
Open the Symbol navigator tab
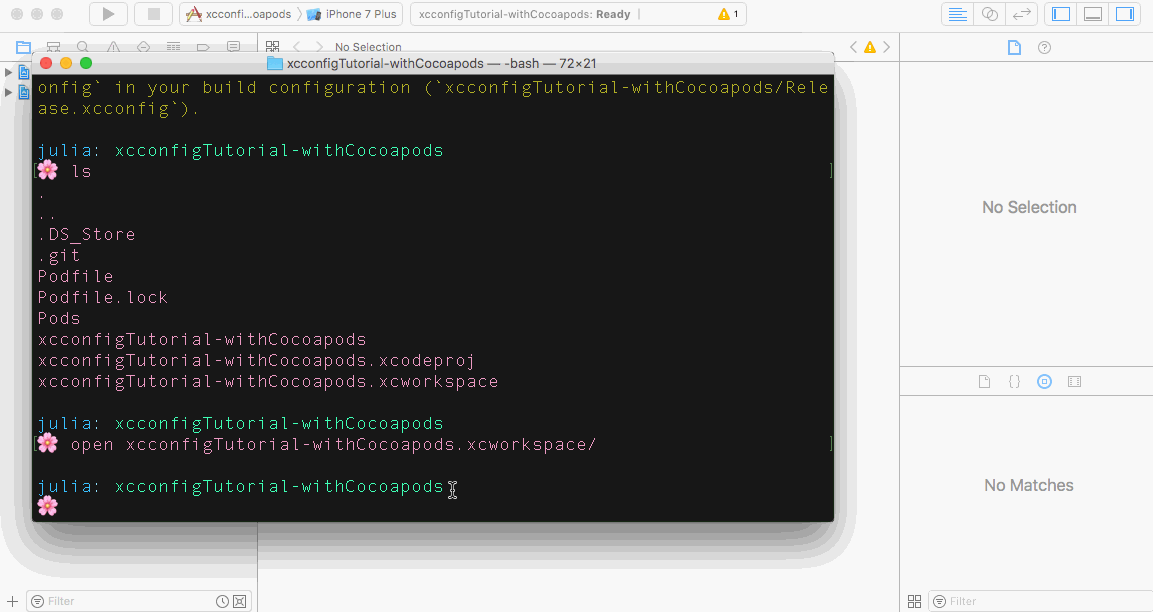coord(53,47)
